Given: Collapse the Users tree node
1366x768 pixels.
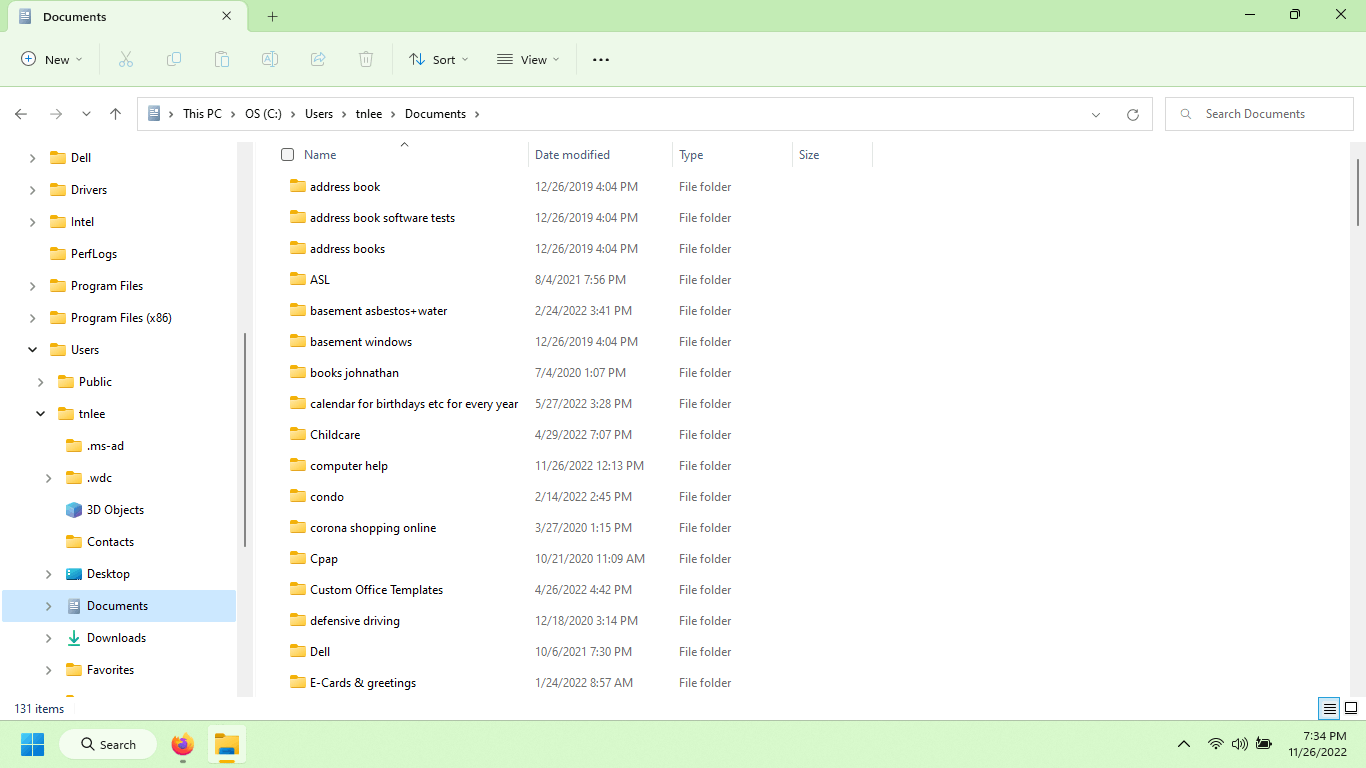Looking at the screenshot, I should click(x=33, y=350).
